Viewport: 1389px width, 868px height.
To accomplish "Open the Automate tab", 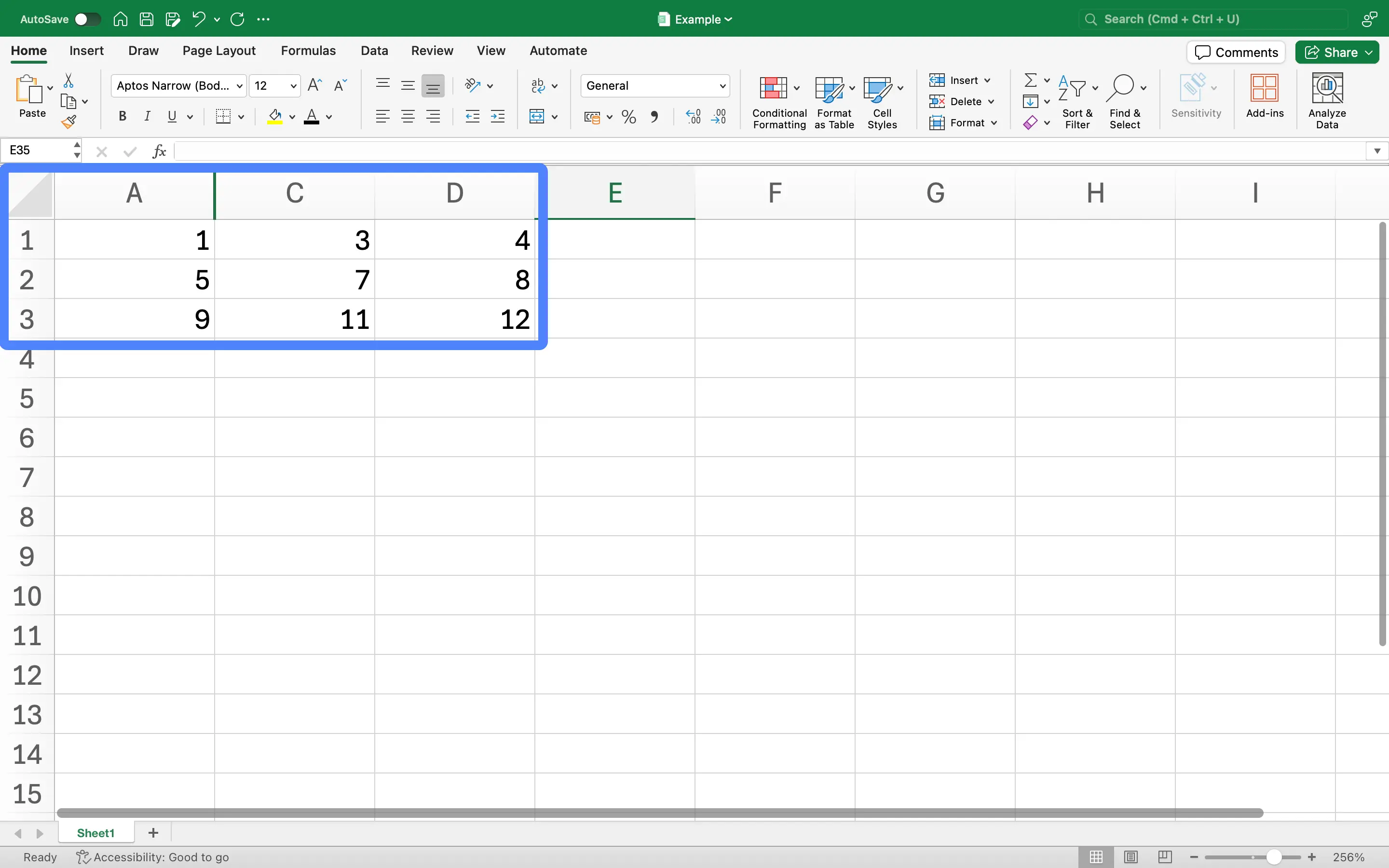I will tap(558, 51).
